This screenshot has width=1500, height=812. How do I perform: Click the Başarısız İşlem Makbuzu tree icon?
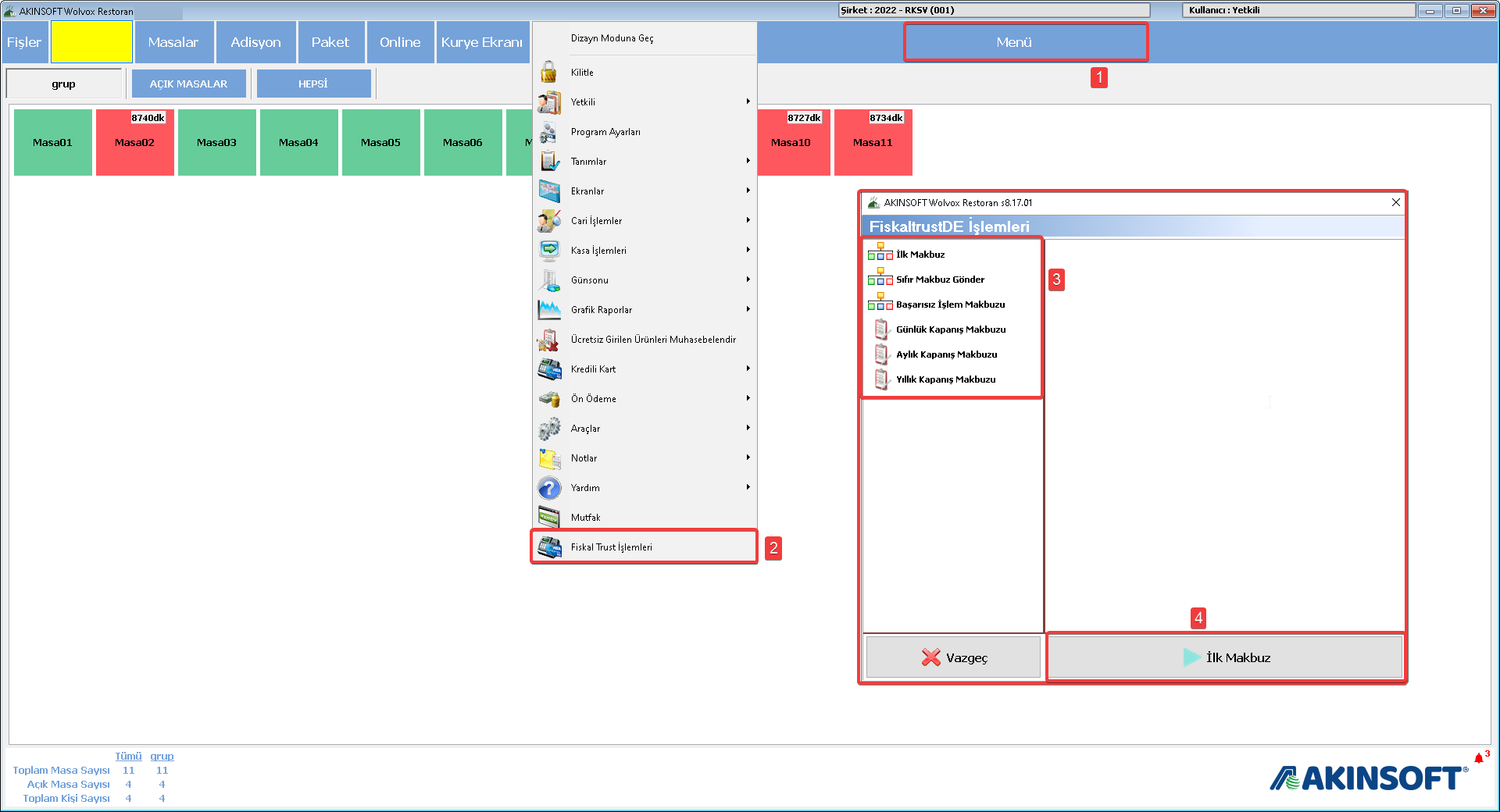[x=880, y=302]
